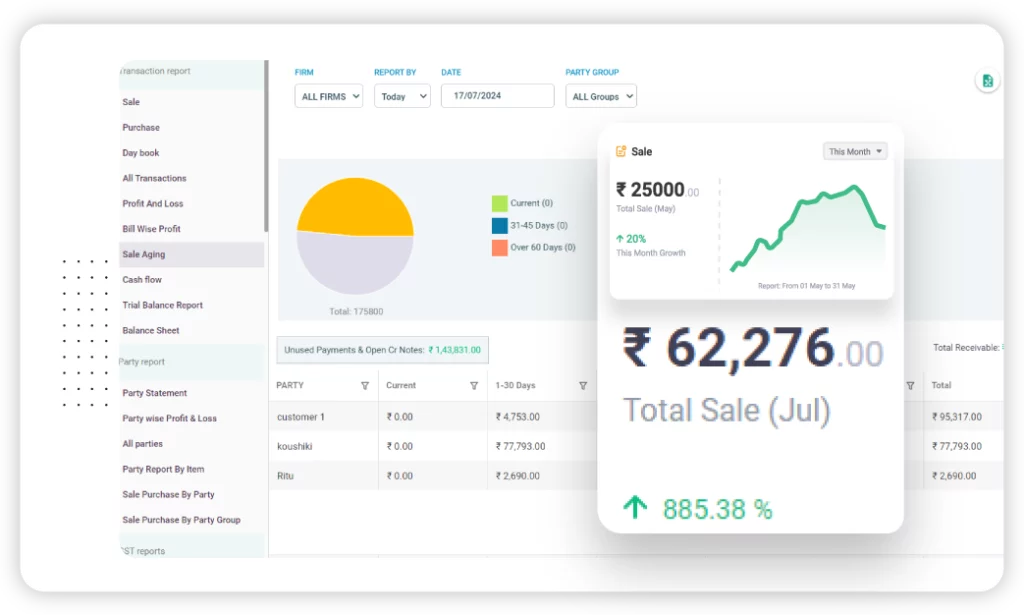
Task: Click the Sale card notepad icon
Action: click(x=621, y=151)
